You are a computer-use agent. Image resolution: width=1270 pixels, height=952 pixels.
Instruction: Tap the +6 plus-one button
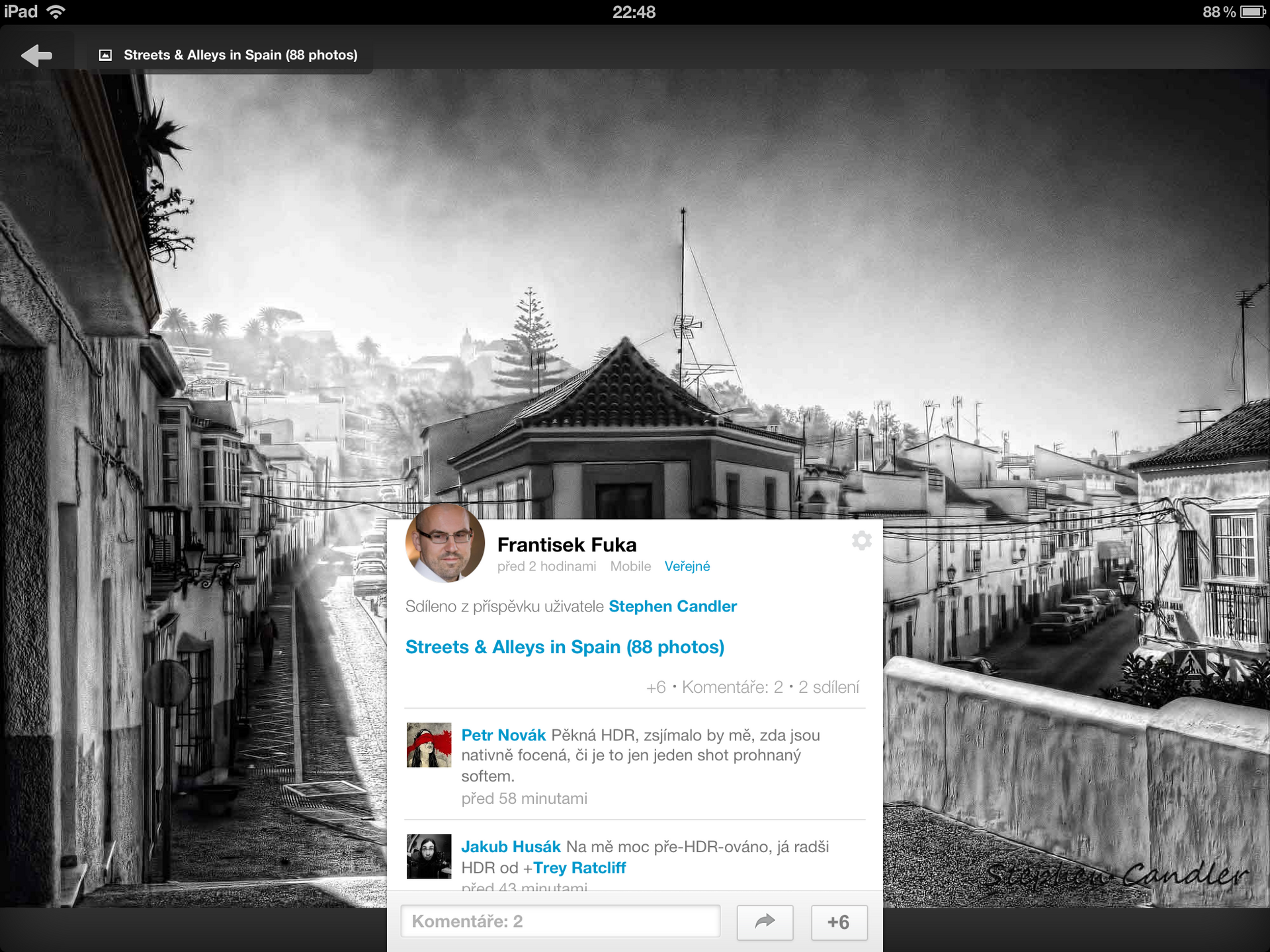(x=839, y=922)
